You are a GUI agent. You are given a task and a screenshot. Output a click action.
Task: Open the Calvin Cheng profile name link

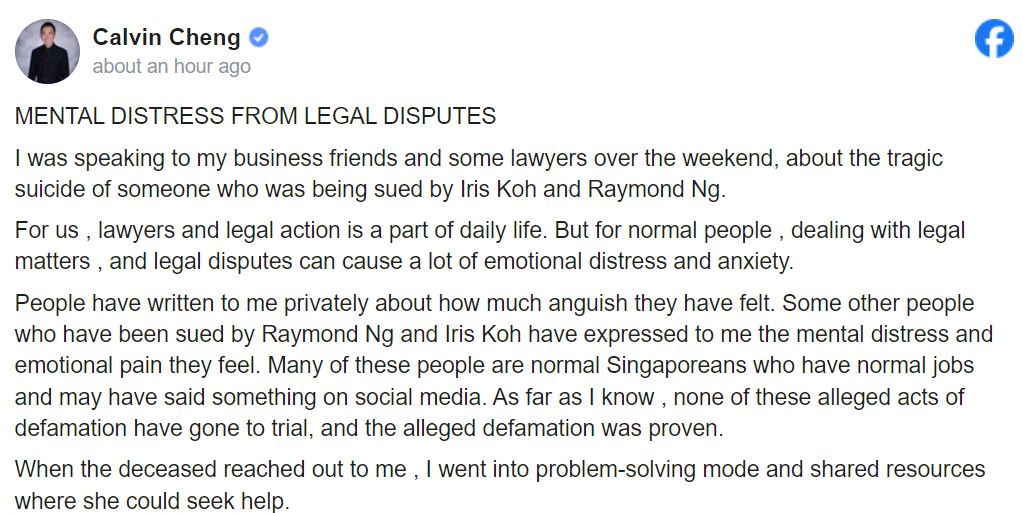coord(166,38)
